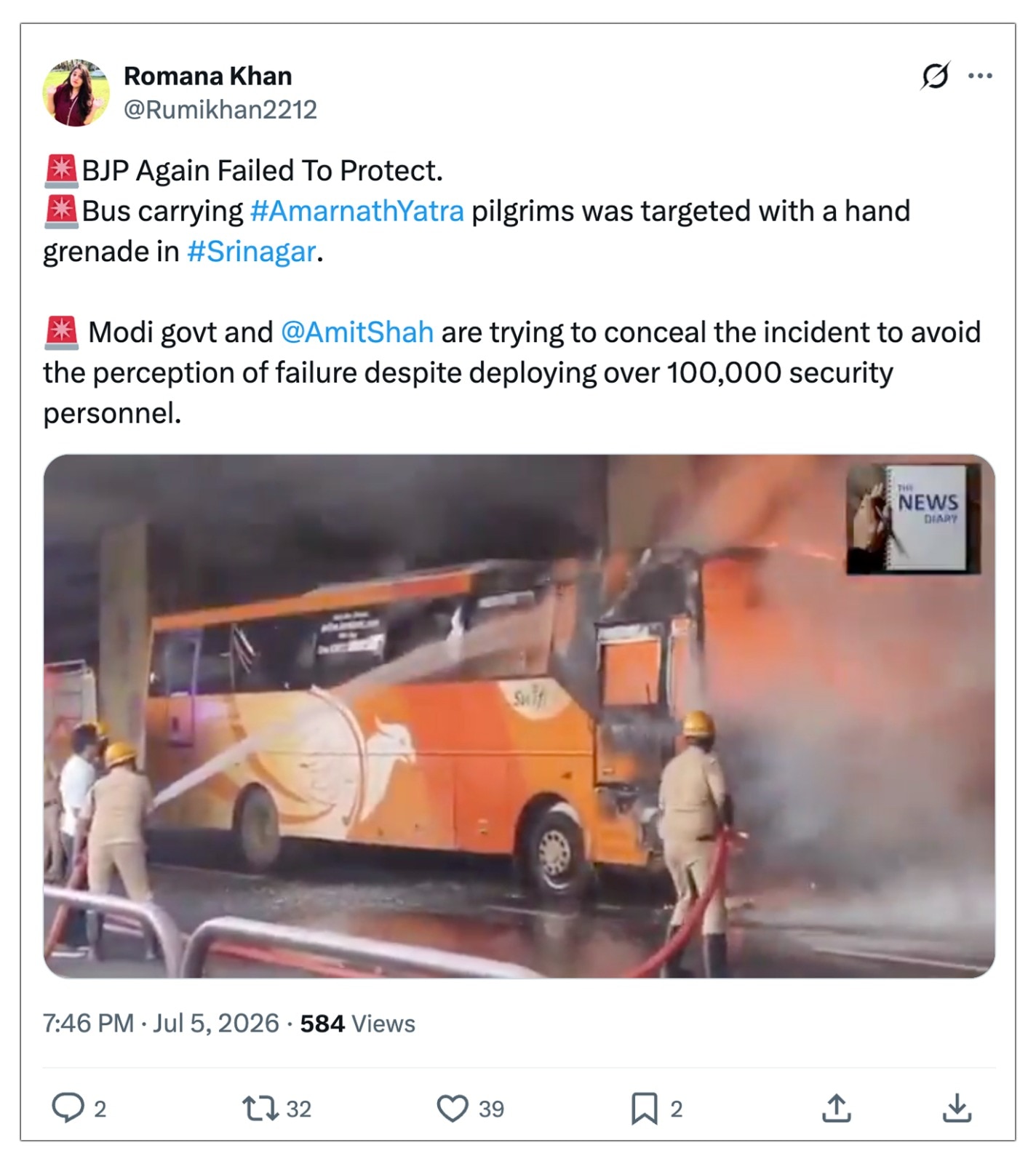Image resolution: width=1036 pixels, height=1164 pixels.
Task: Visit the @AmitShah mention
Action: click(357, 332)
